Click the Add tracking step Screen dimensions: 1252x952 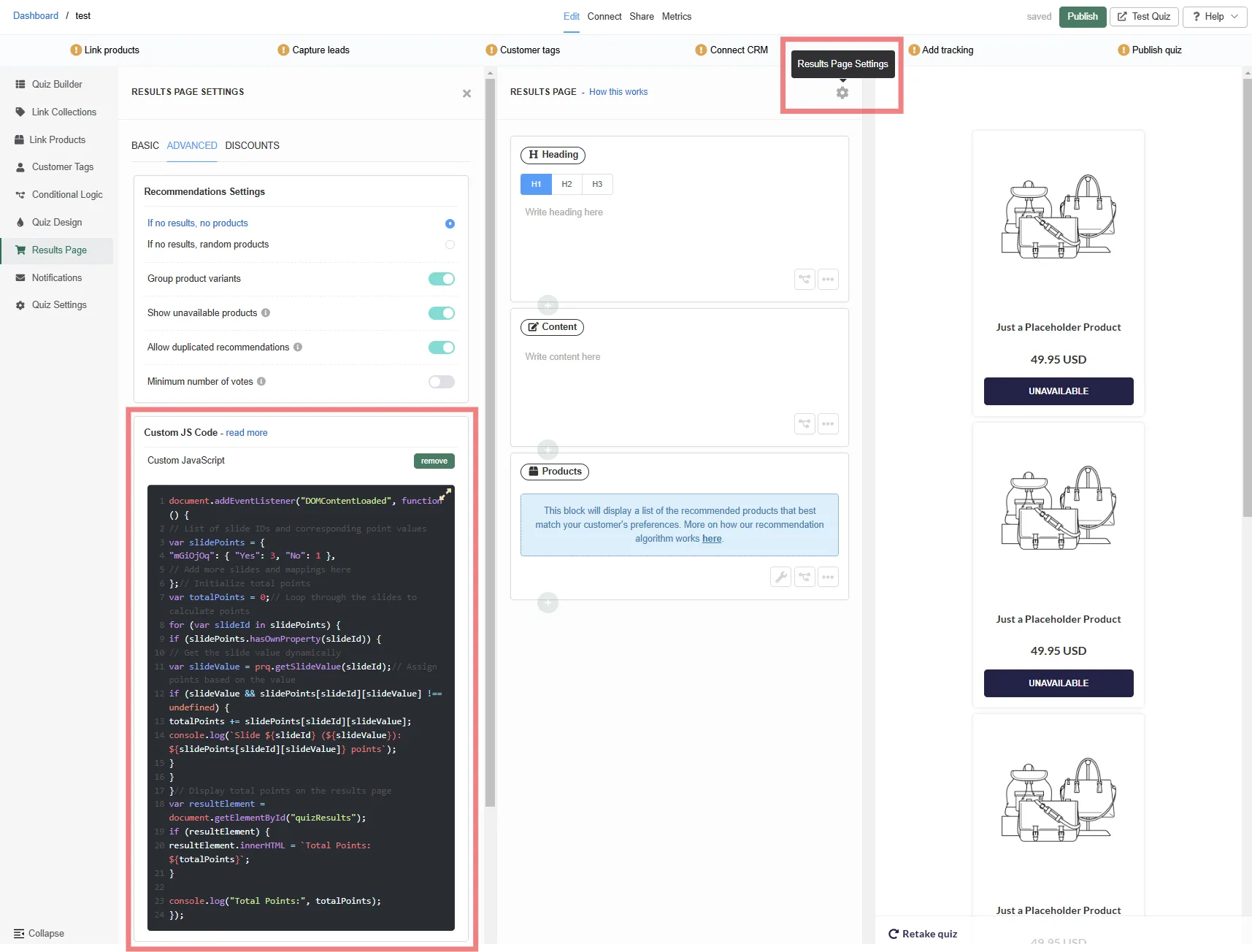(941, 50)
